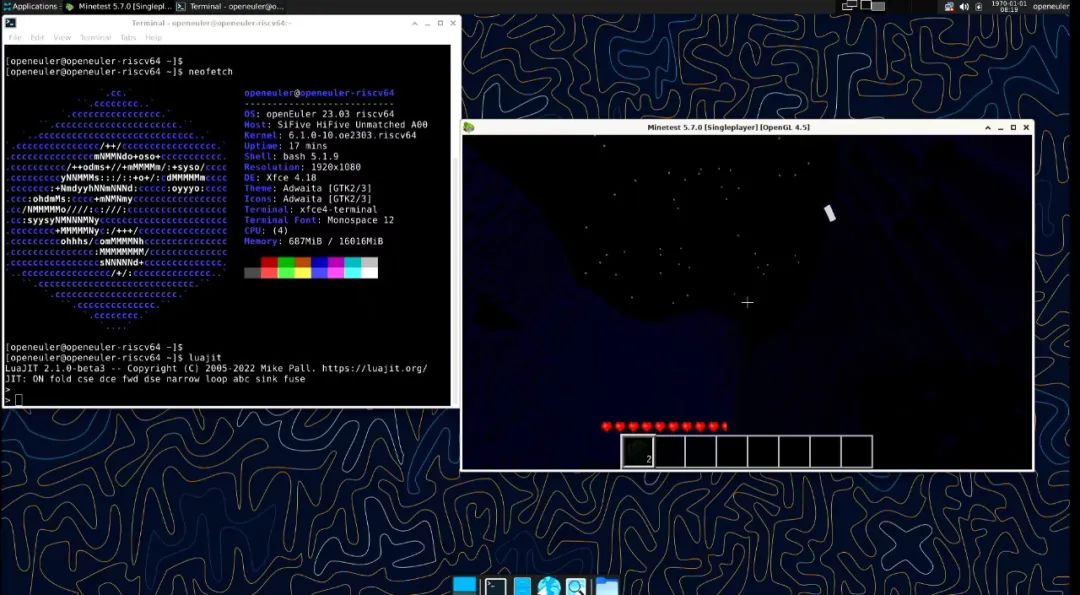Click the Minetest window title bar icon
The height and width of the screenshot is (595, 1080).
tap(469, 127)
